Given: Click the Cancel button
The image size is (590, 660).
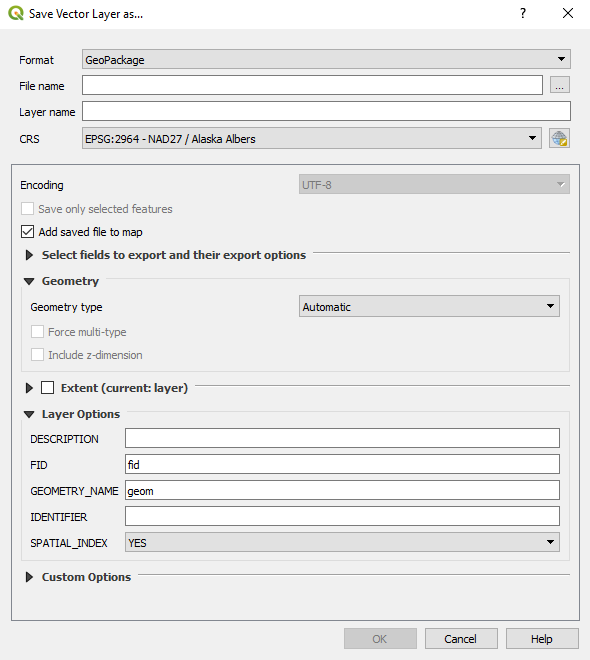Looking at the screenshot, I should click(461, 639).
